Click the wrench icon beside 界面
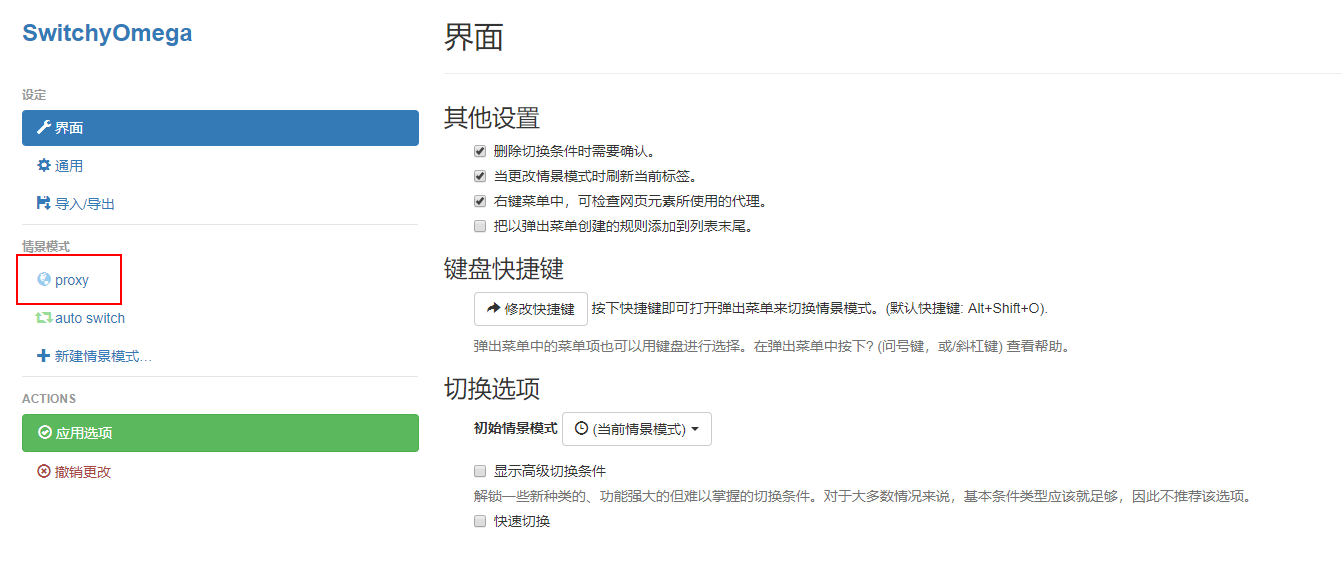1342x573 pixels. [43, 128]
